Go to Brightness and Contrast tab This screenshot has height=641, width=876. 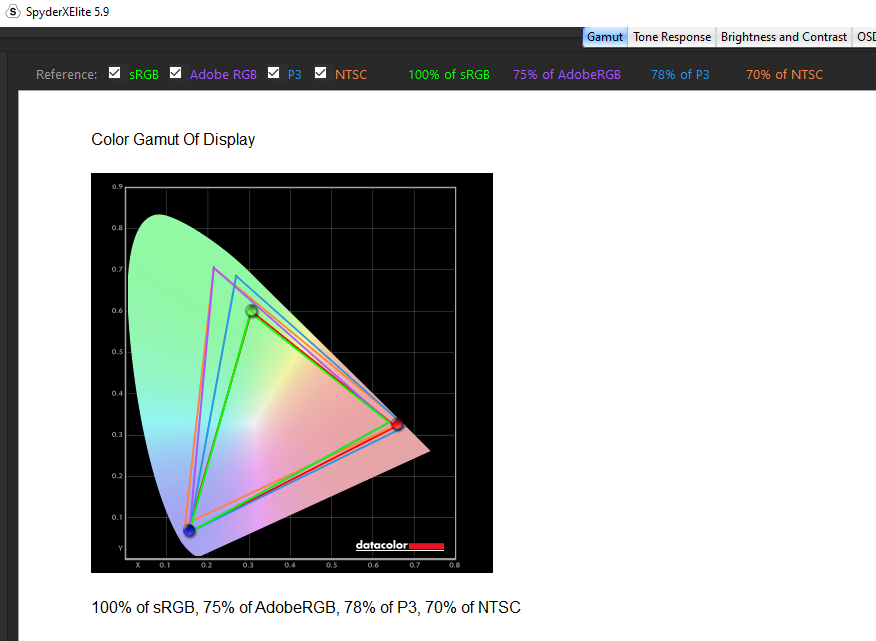[784, 37]
